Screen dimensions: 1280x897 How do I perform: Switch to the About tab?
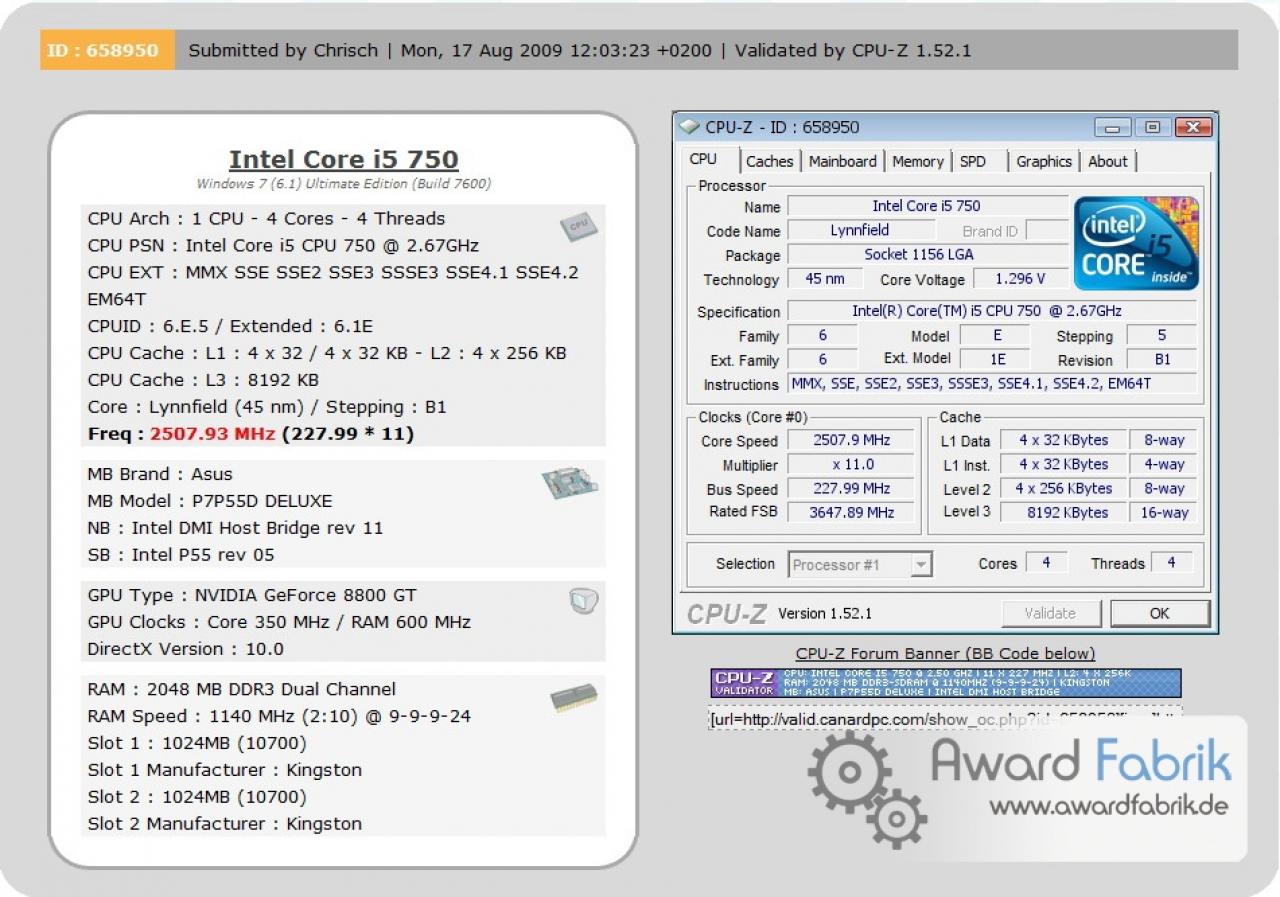click(x=1108, y=161)
